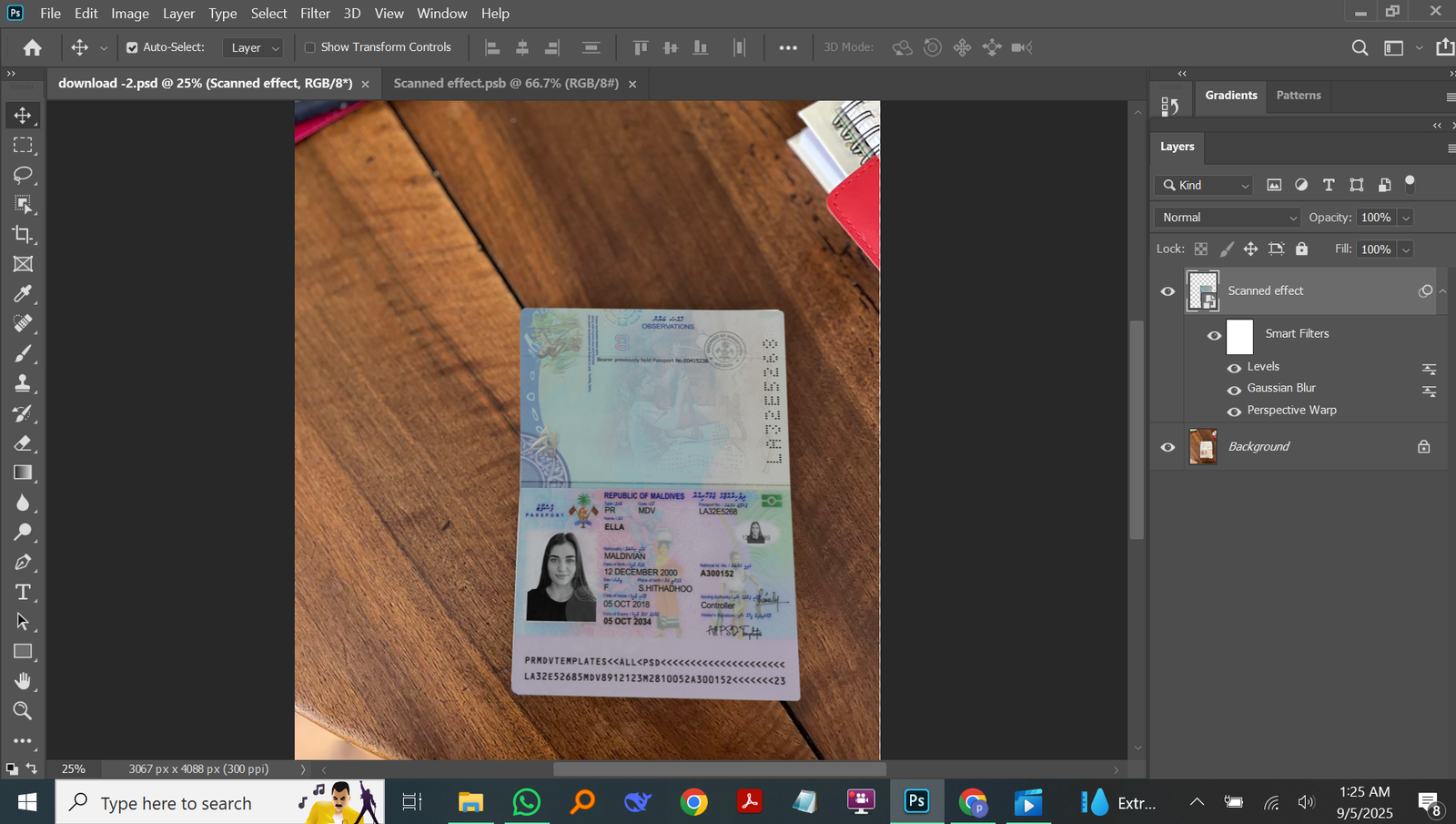
Task: Open the Normal blend mode dropdown
Action: [1228, 218]
